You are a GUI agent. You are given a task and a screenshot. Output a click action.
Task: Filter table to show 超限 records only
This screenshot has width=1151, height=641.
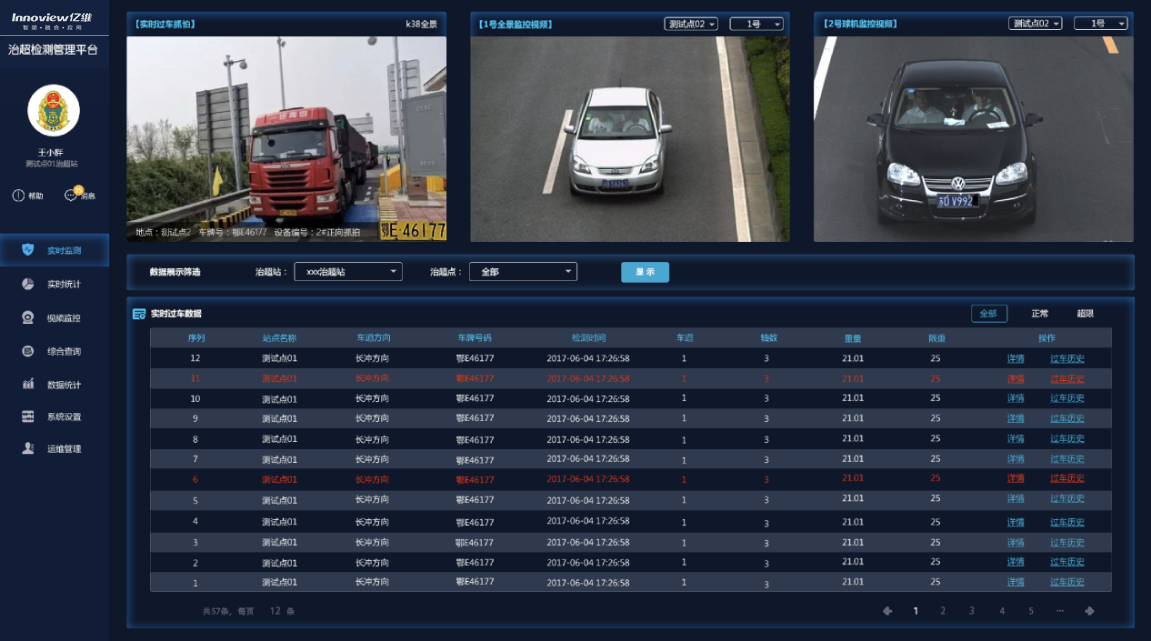tap(1085, 314)
